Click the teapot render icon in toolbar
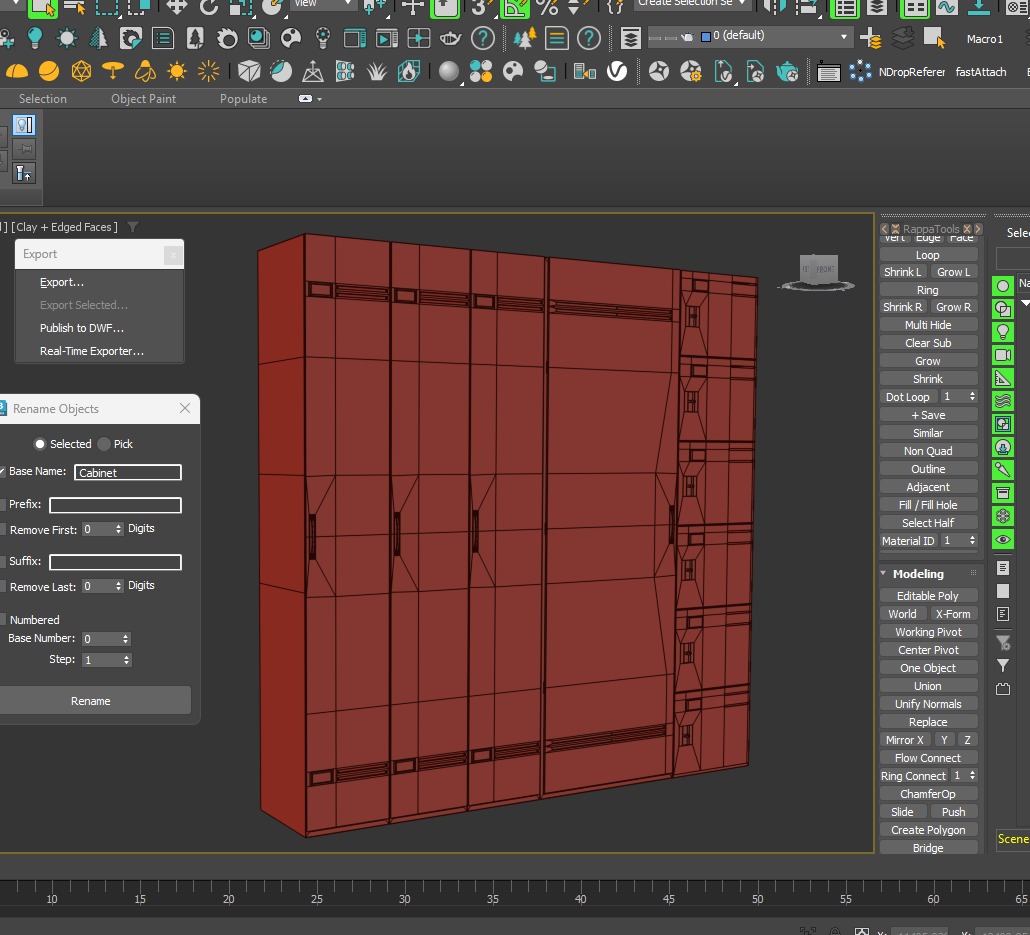 pos(788,72)
